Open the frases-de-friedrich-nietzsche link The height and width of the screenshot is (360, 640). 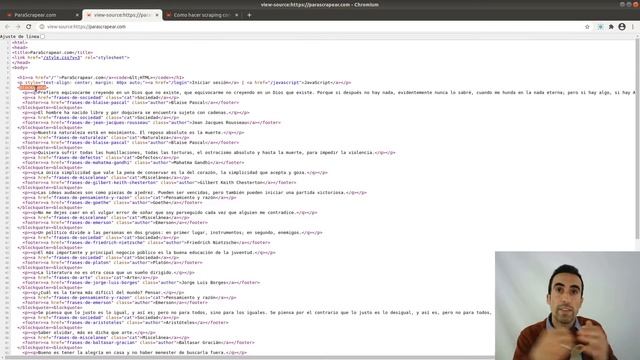tap(104, 242)
